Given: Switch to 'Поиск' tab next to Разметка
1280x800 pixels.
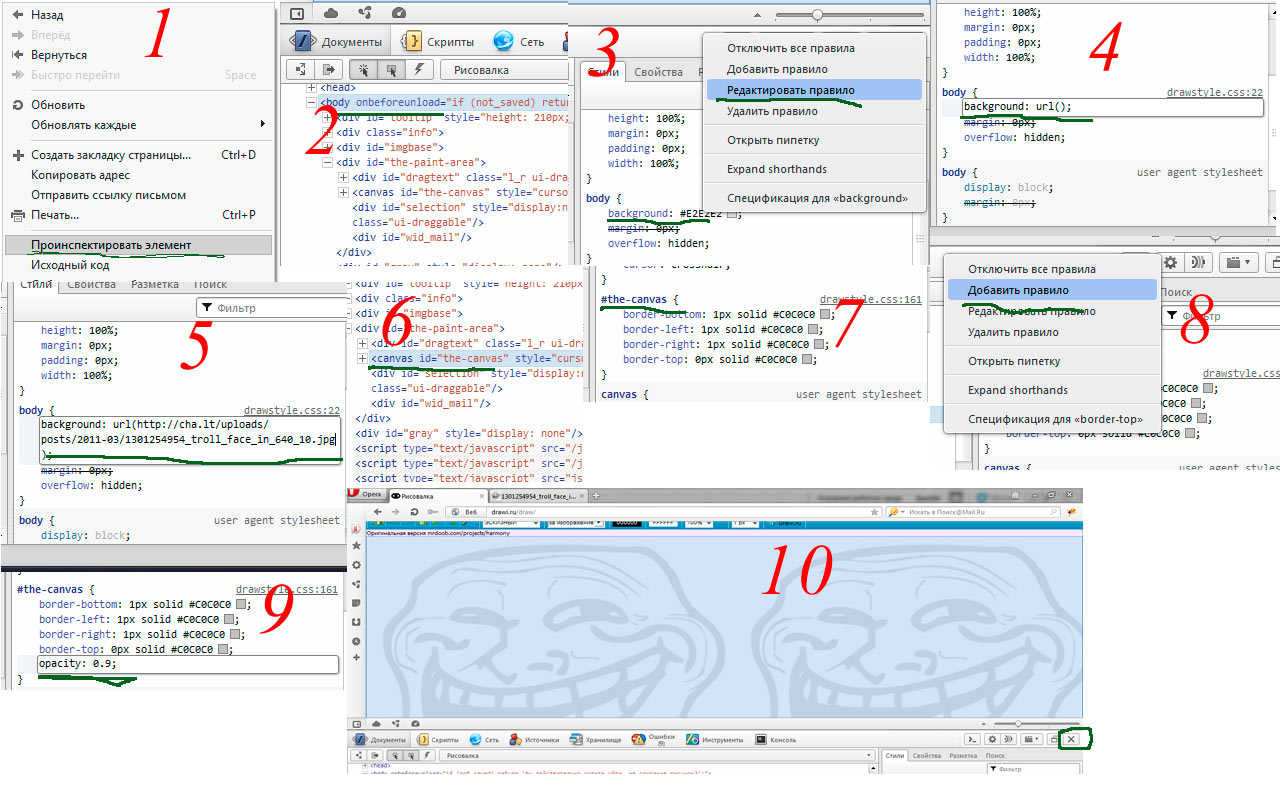Looking at the screenshot, I should 210,285.
